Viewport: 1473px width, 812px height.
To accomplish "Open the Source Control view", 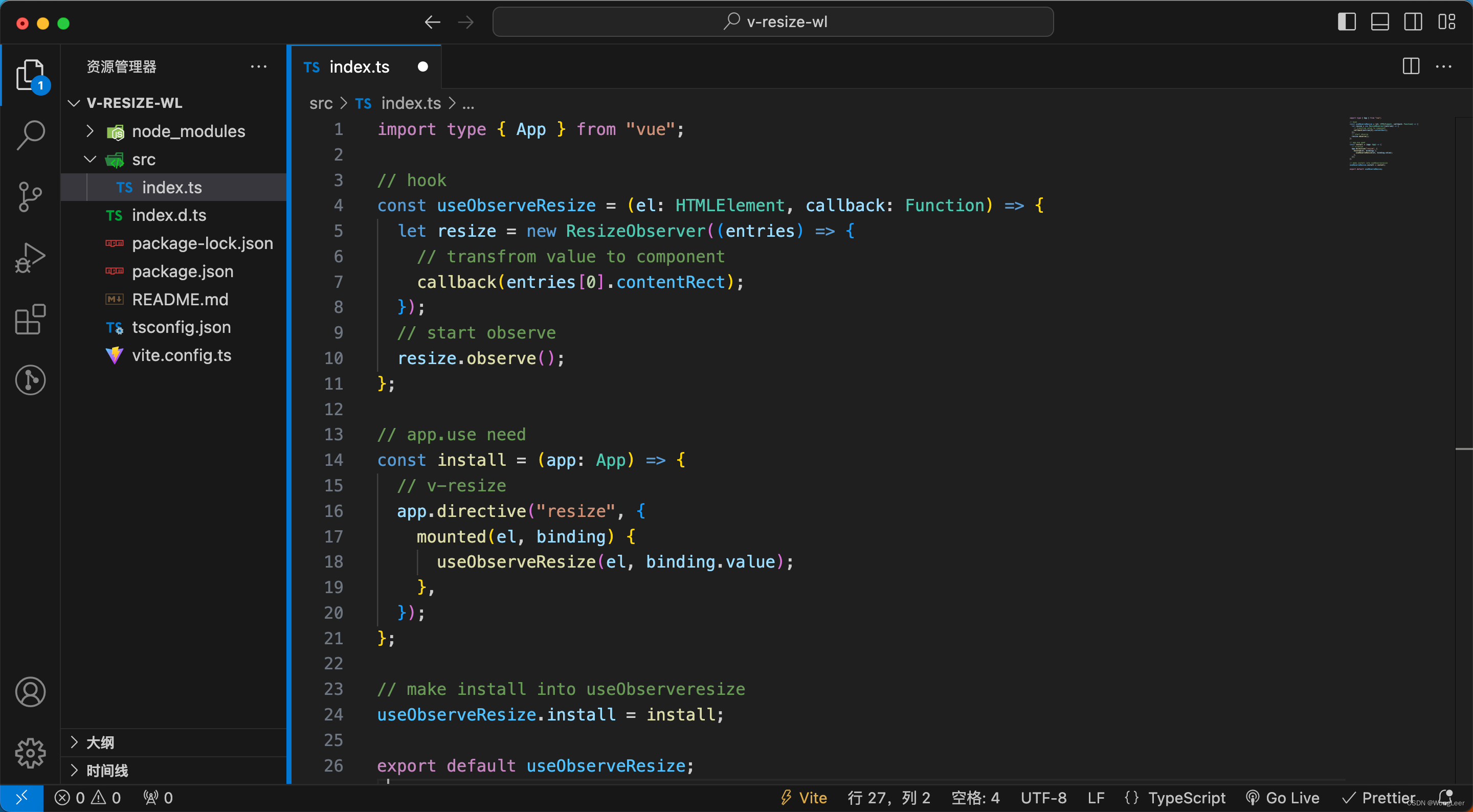I will pyautogui.click(x=30, y=197).
